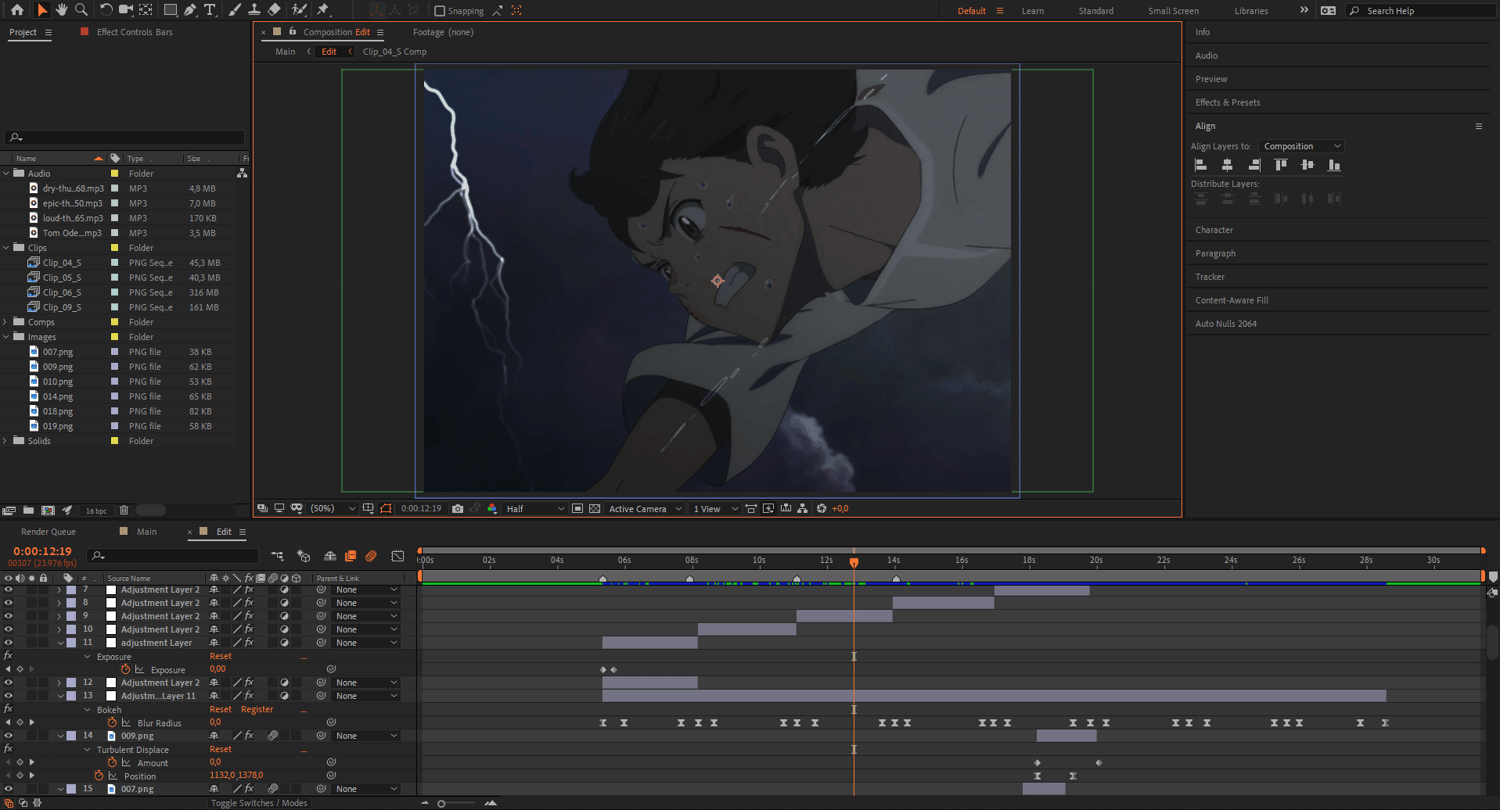Switch to the Small Screen workspace
The image size is (1500, 810).
[x=1173, y=11]
